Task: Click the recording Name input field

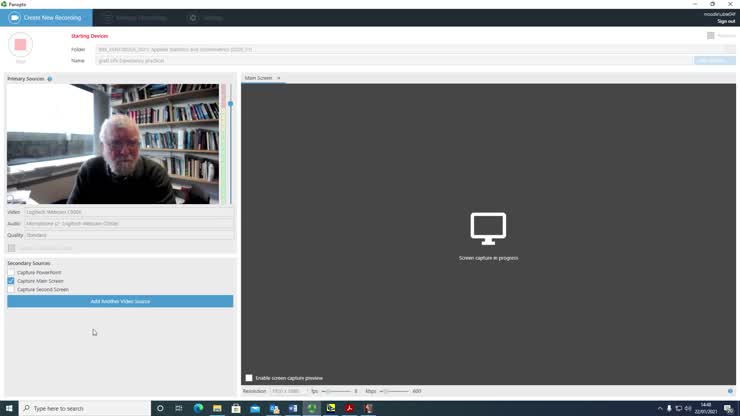Action: click(394, 60)
